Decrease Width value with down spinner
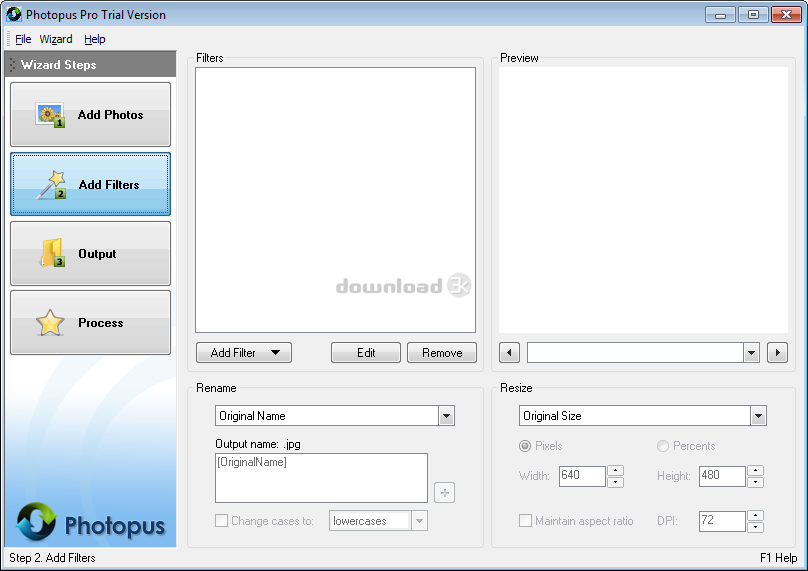The width and height of the screenshot is (808, 571). [615, 482]
